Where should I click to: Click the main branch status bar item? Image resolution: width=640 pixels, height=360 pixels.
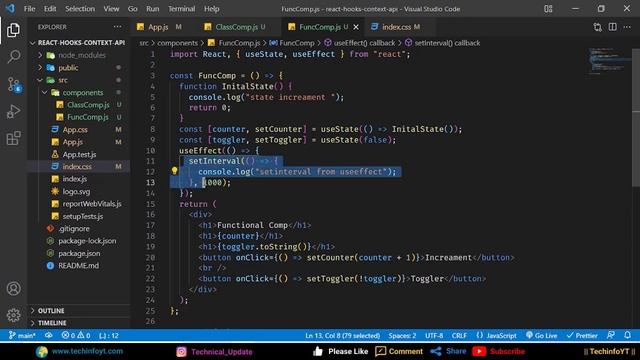click(x=22, y=336)
